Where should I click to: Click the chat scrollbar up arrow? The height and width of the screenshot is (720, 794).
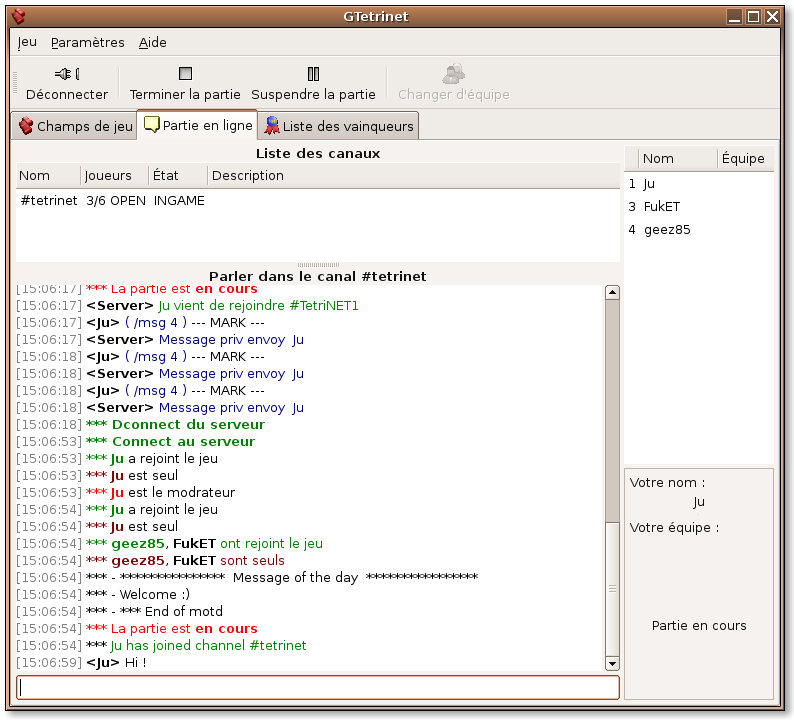[x=612, y=292]
